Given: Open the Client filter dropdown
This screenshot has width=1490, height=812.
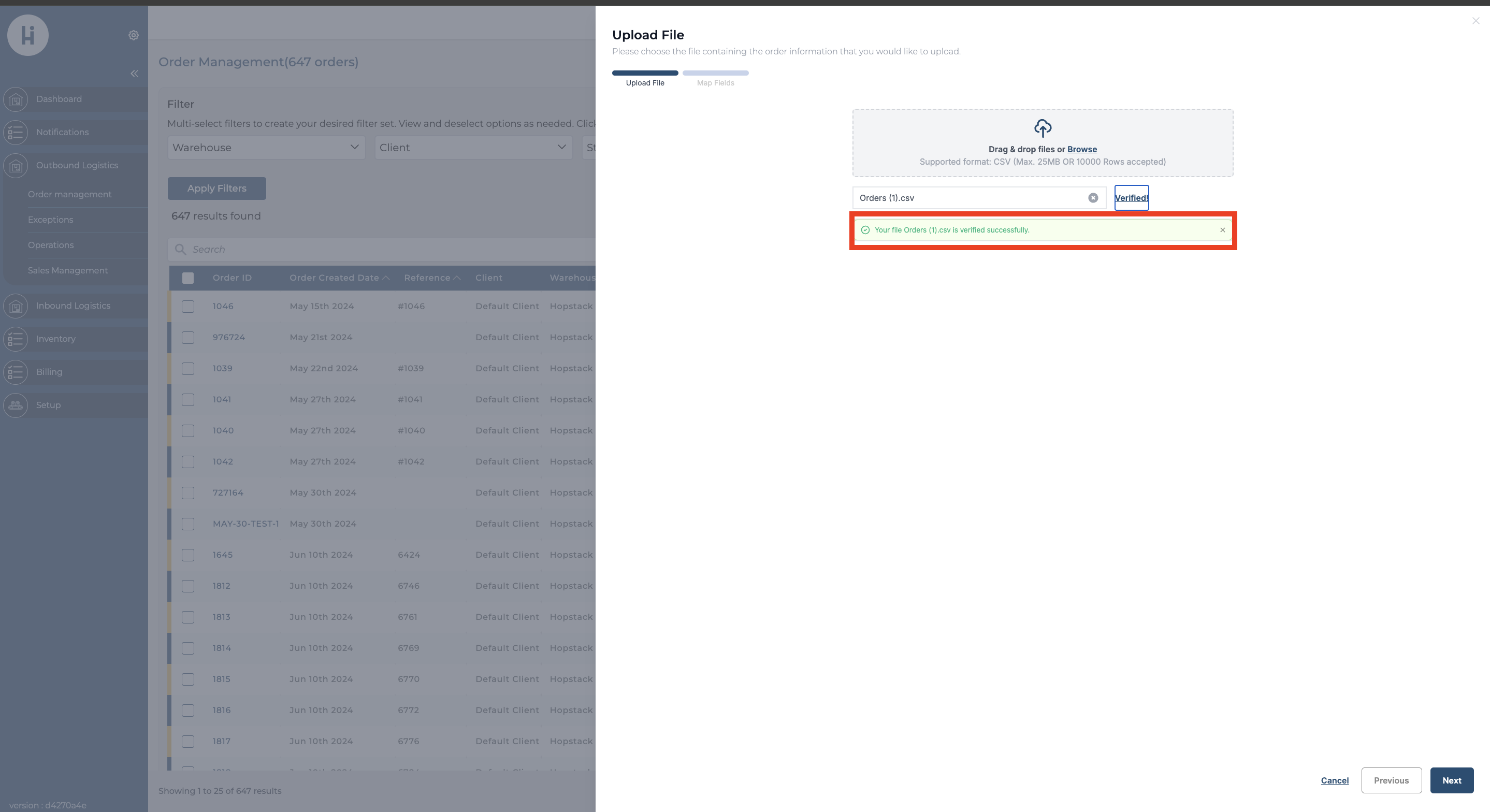Looking at the screenshot, I should 473,148.
